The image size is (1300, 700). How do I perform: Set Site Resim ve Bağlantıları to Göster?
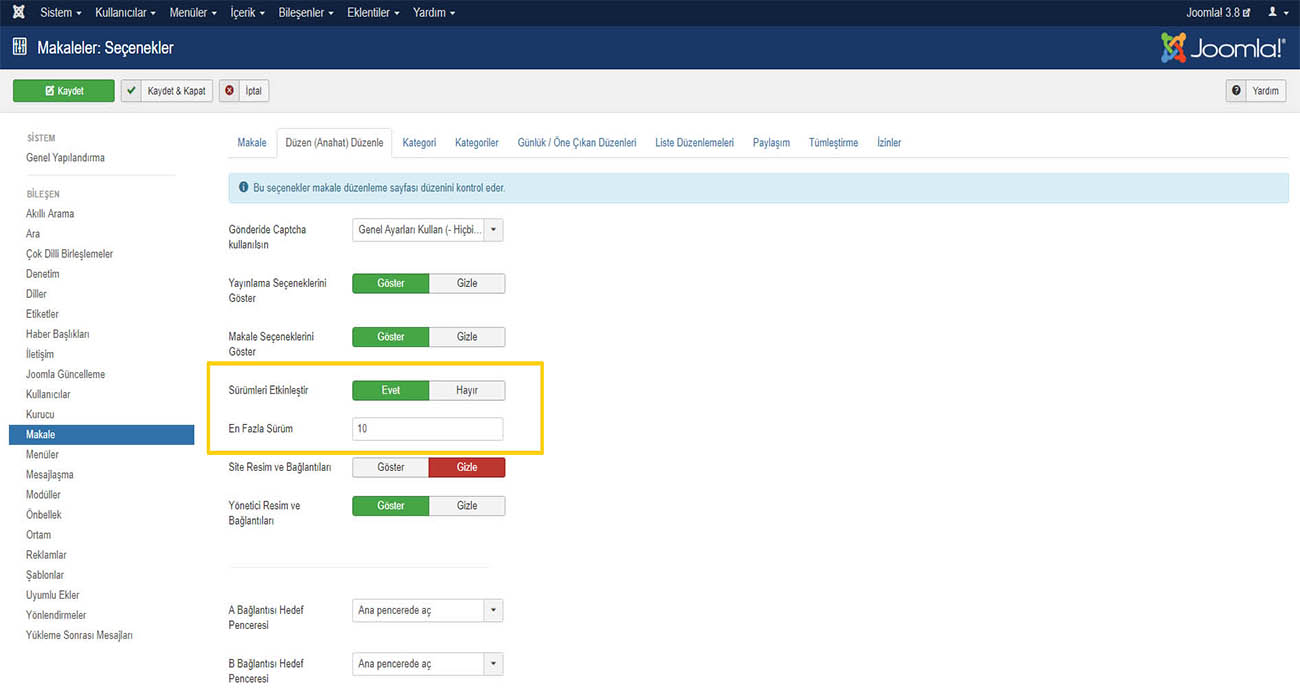click(390, 467)
